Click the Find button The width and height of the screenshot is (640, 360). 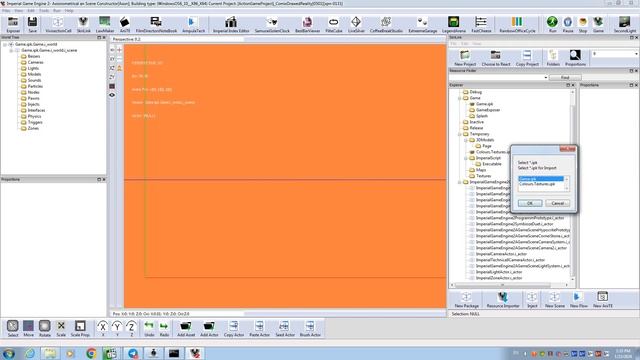tap(565, 77)
